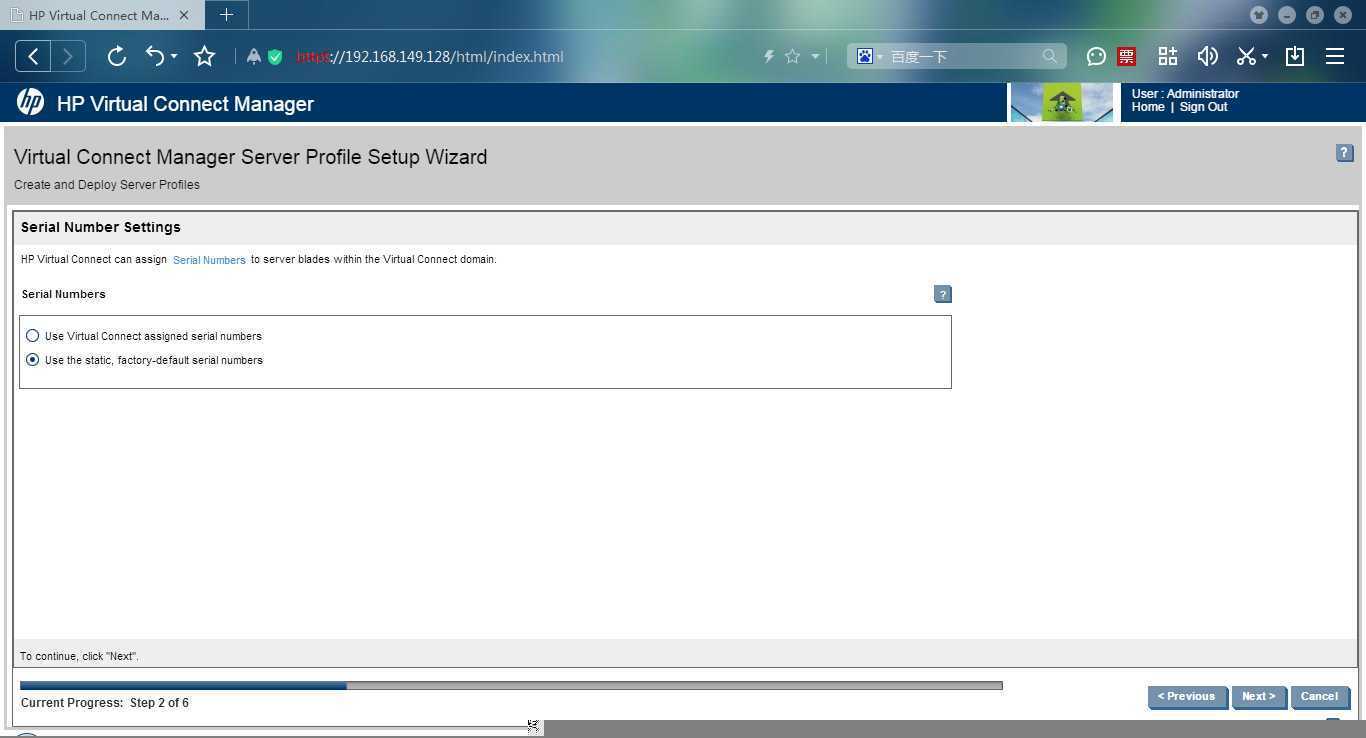Click the 'Serial Number Settings' heading

100,227
